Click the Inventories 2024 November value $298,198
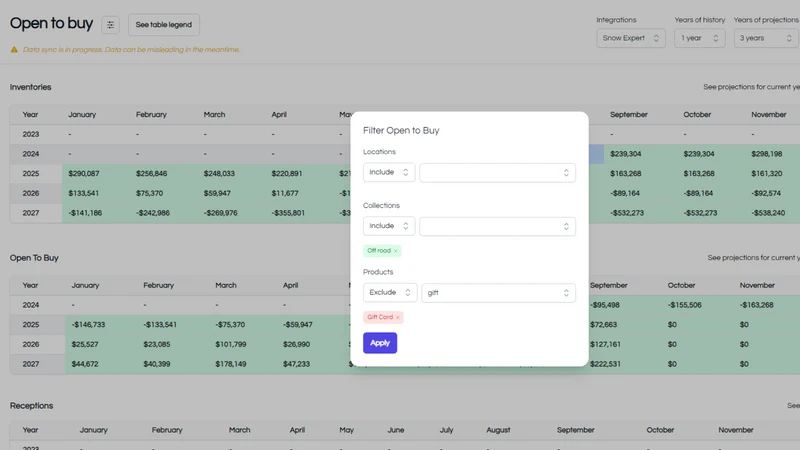The height and width of the screenshot is (450, 800). [766, 154]
